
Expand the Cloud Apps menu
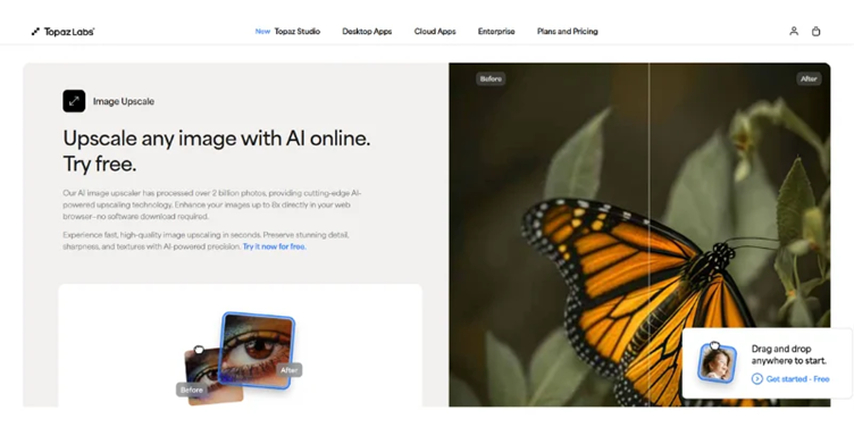coord(435,32)
